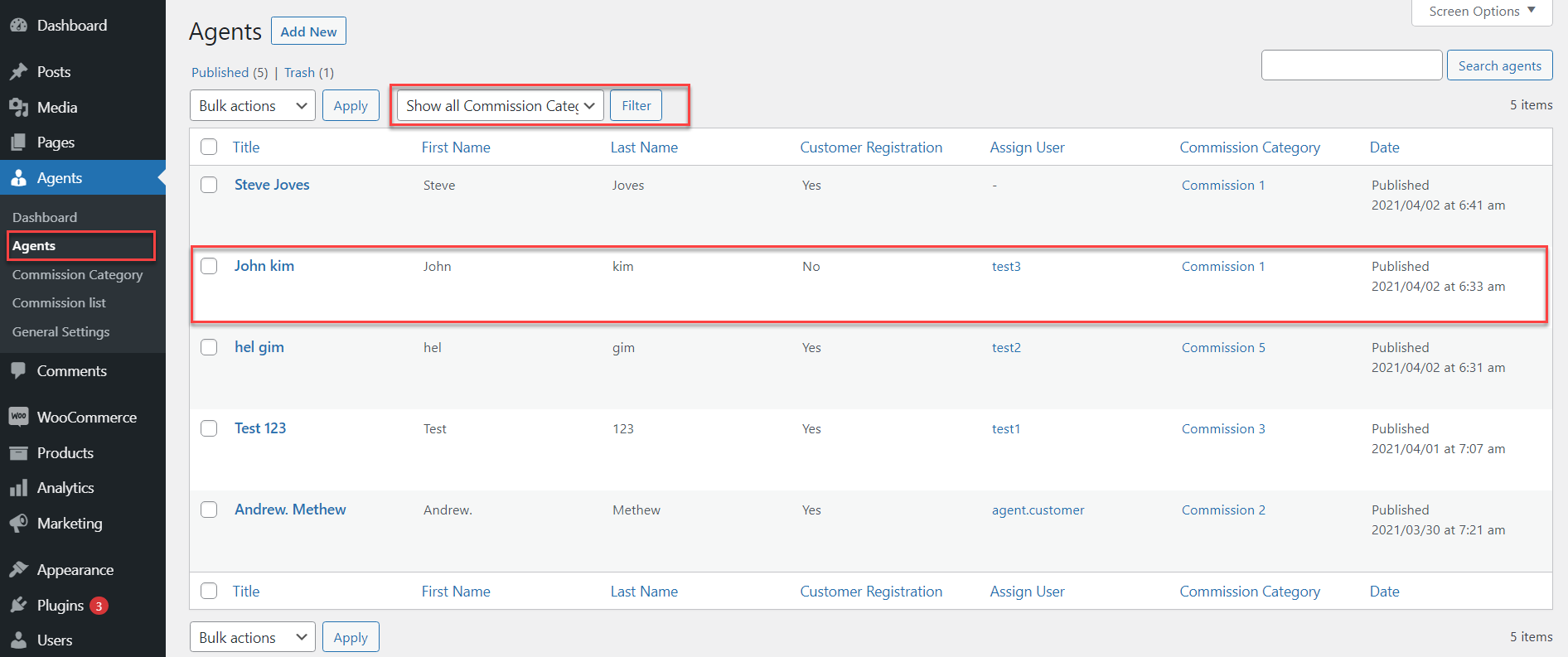Go to General Settings submenu item
1568x657 pixels.
(60, 331)
